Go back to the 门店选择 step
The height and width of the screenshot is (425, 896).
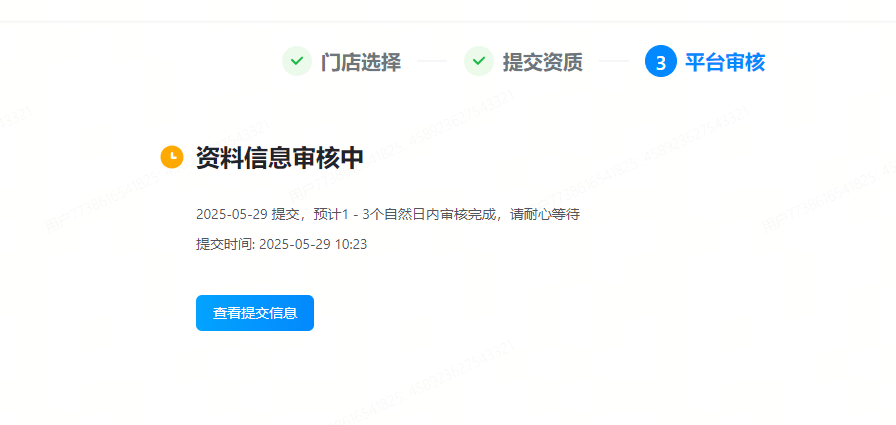[x=361, y=62]
